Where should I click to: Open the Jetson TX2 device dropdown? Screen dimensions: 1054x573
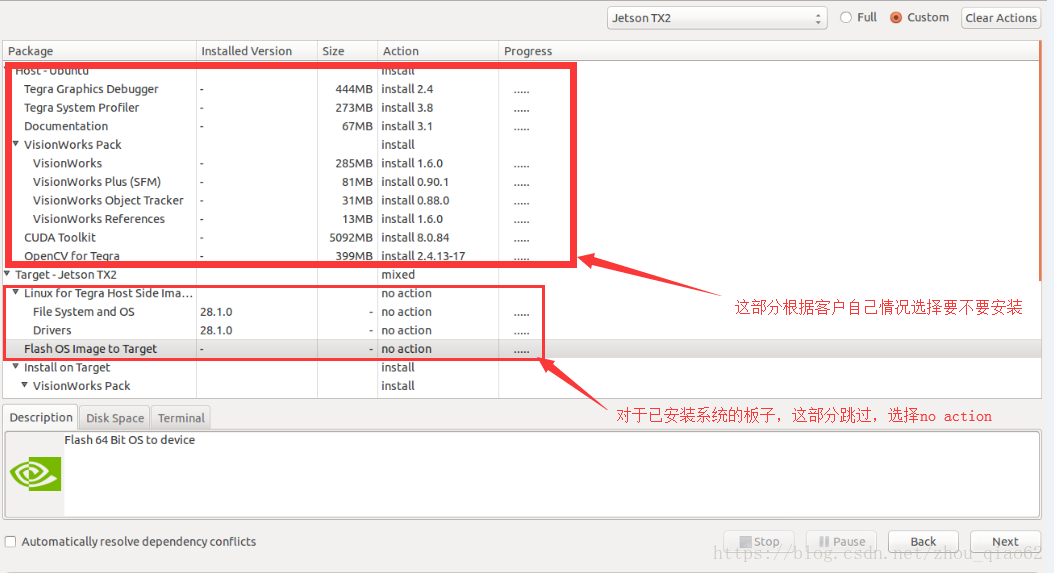pyautogui.click(x=716, y=18)
